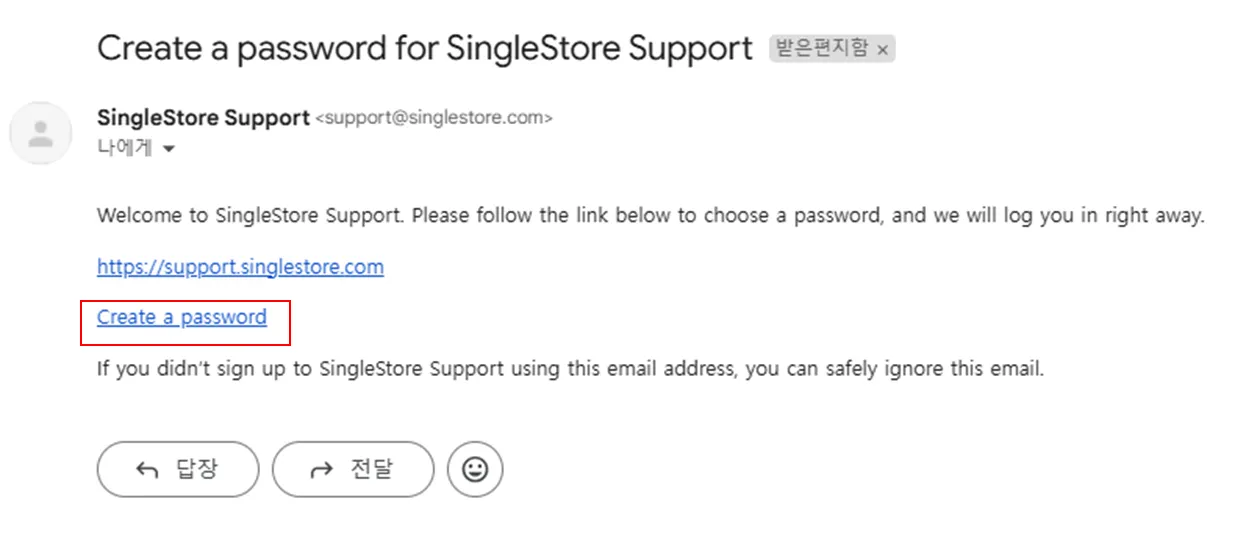The height and width of the screenshot is (535, 1246).
Task: Click the 나에게 recipient text
Action: 124,148
